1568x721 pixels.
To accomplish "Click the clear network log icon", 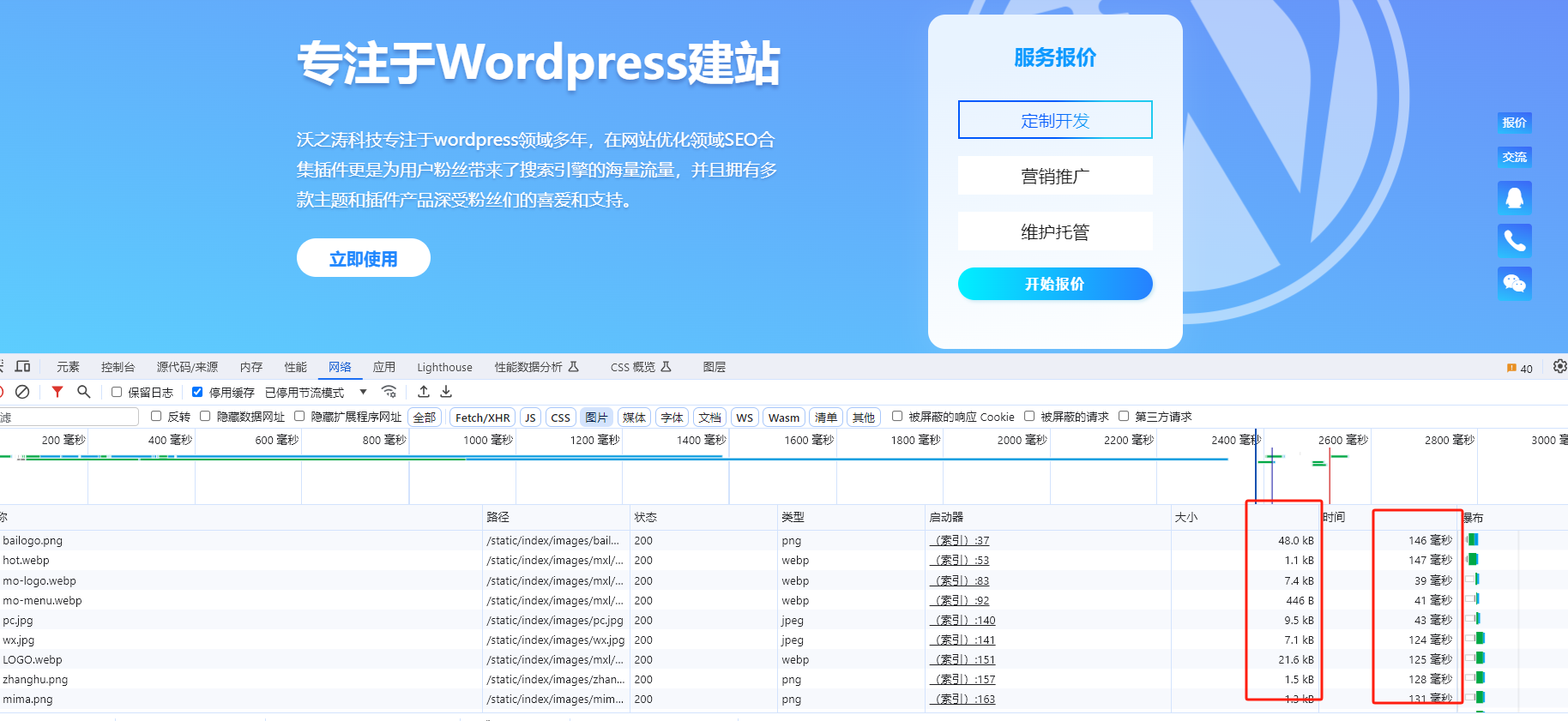I will tap(23, 392).
